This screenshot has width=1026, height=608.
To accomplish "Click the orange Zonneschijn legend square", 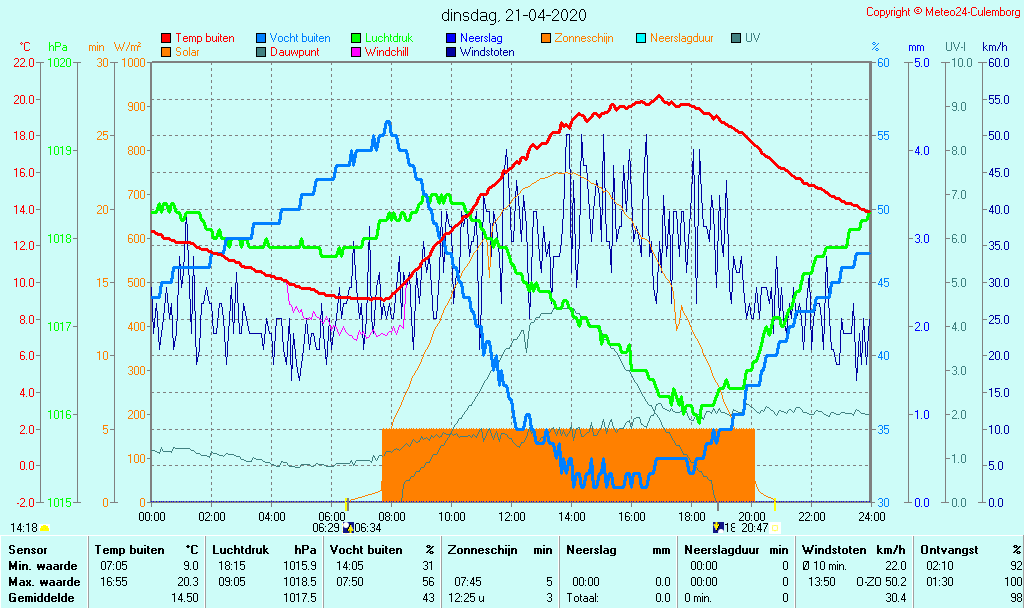I will (546, 38).
